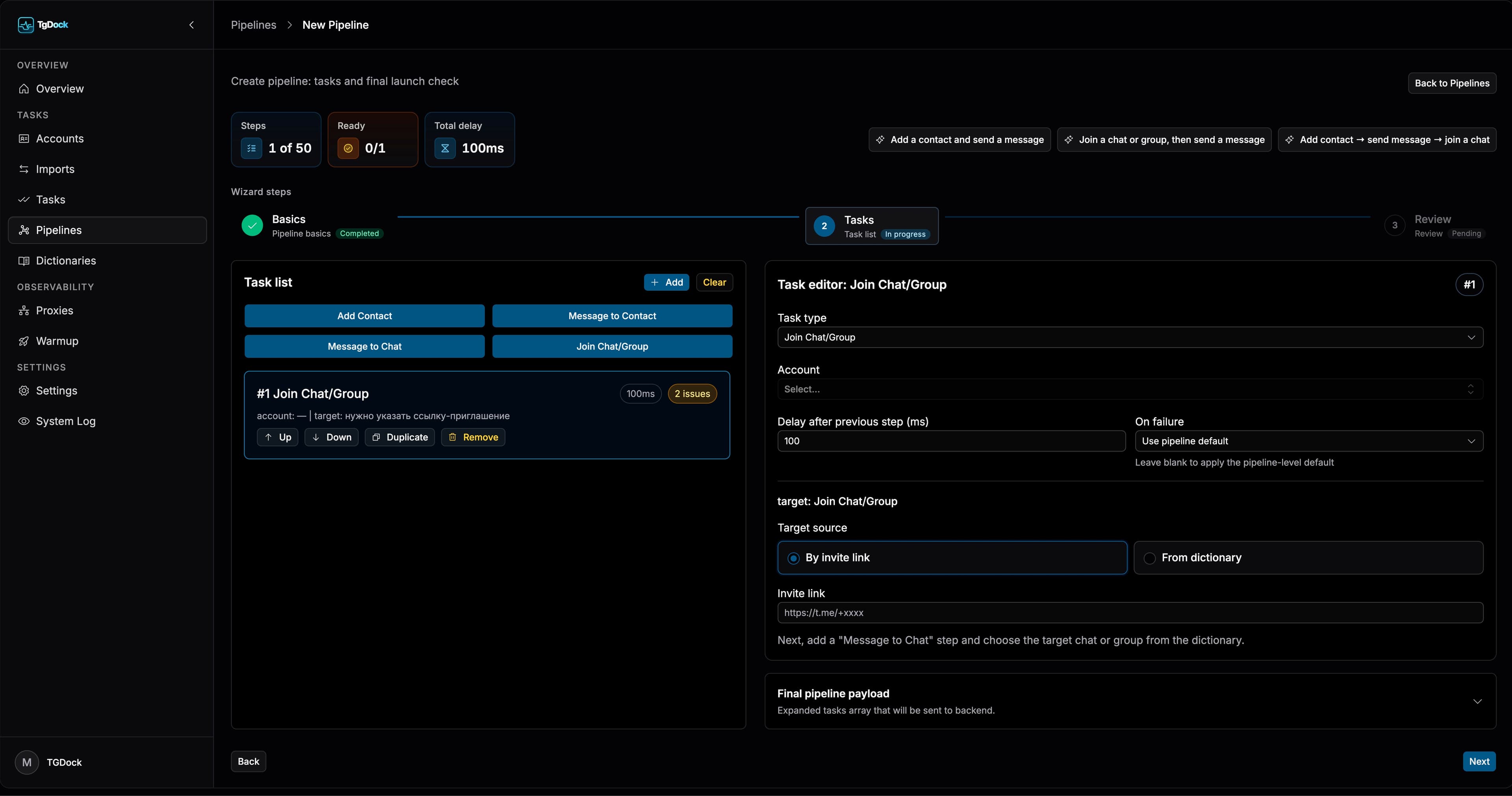Click the Delay after previous step field
This screenshot has width=1512, height=796.
951,441
